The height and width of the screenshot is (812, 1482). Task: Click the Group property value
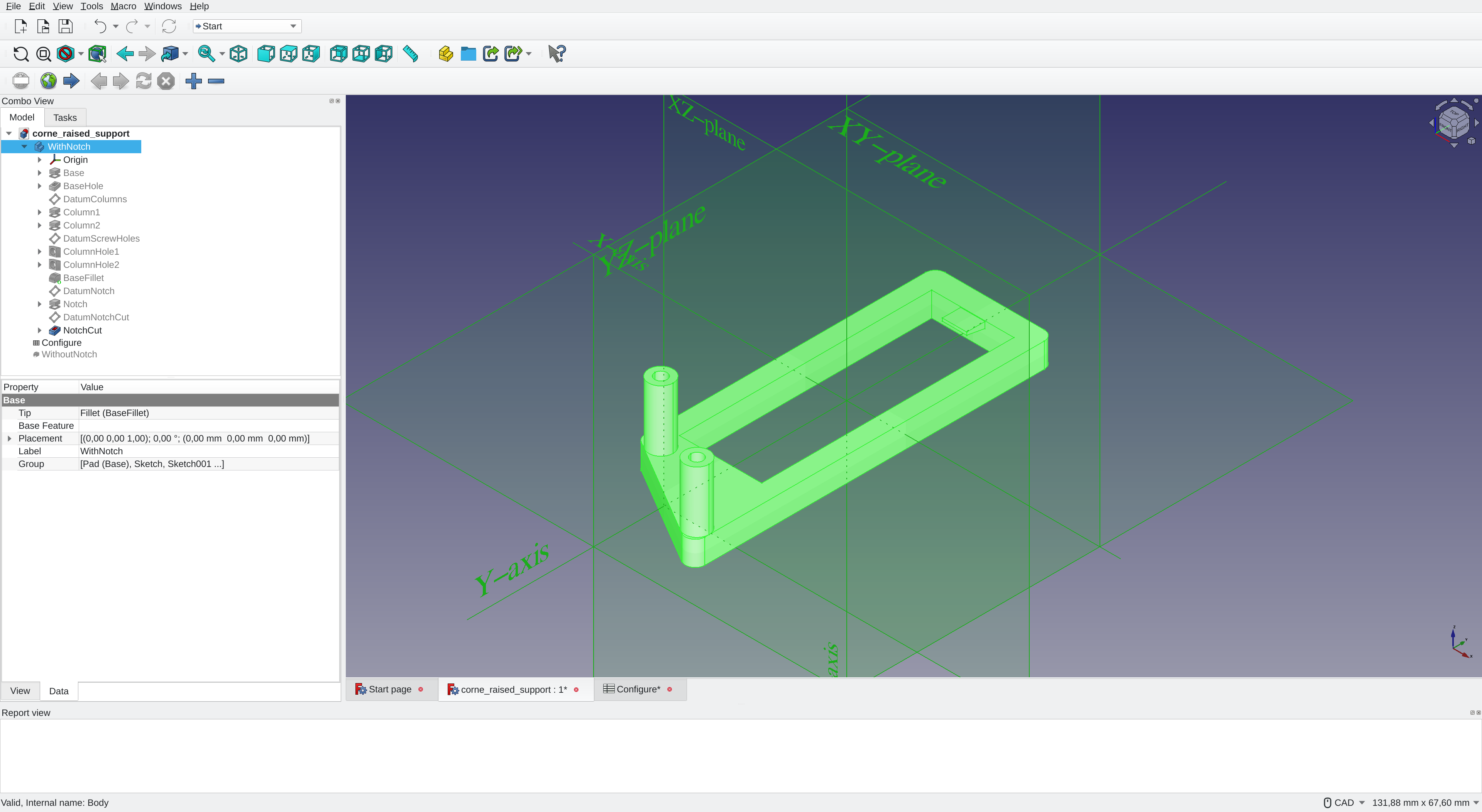208,464
